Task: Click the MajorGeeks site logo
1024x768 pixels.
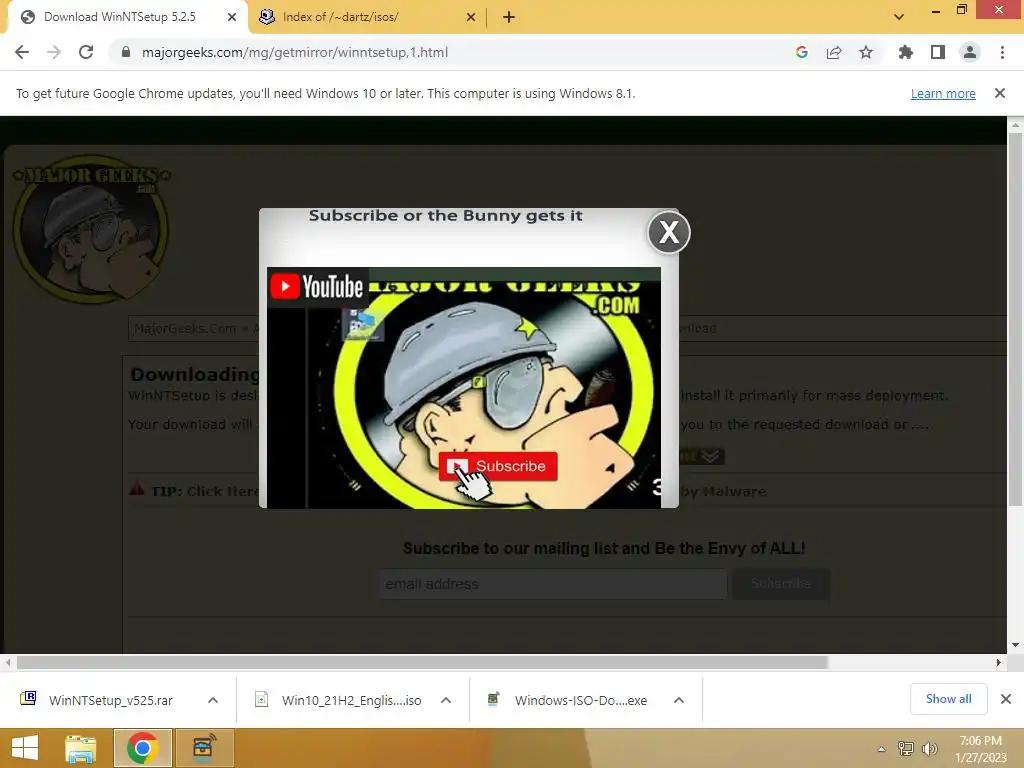Action: [91, 229]
